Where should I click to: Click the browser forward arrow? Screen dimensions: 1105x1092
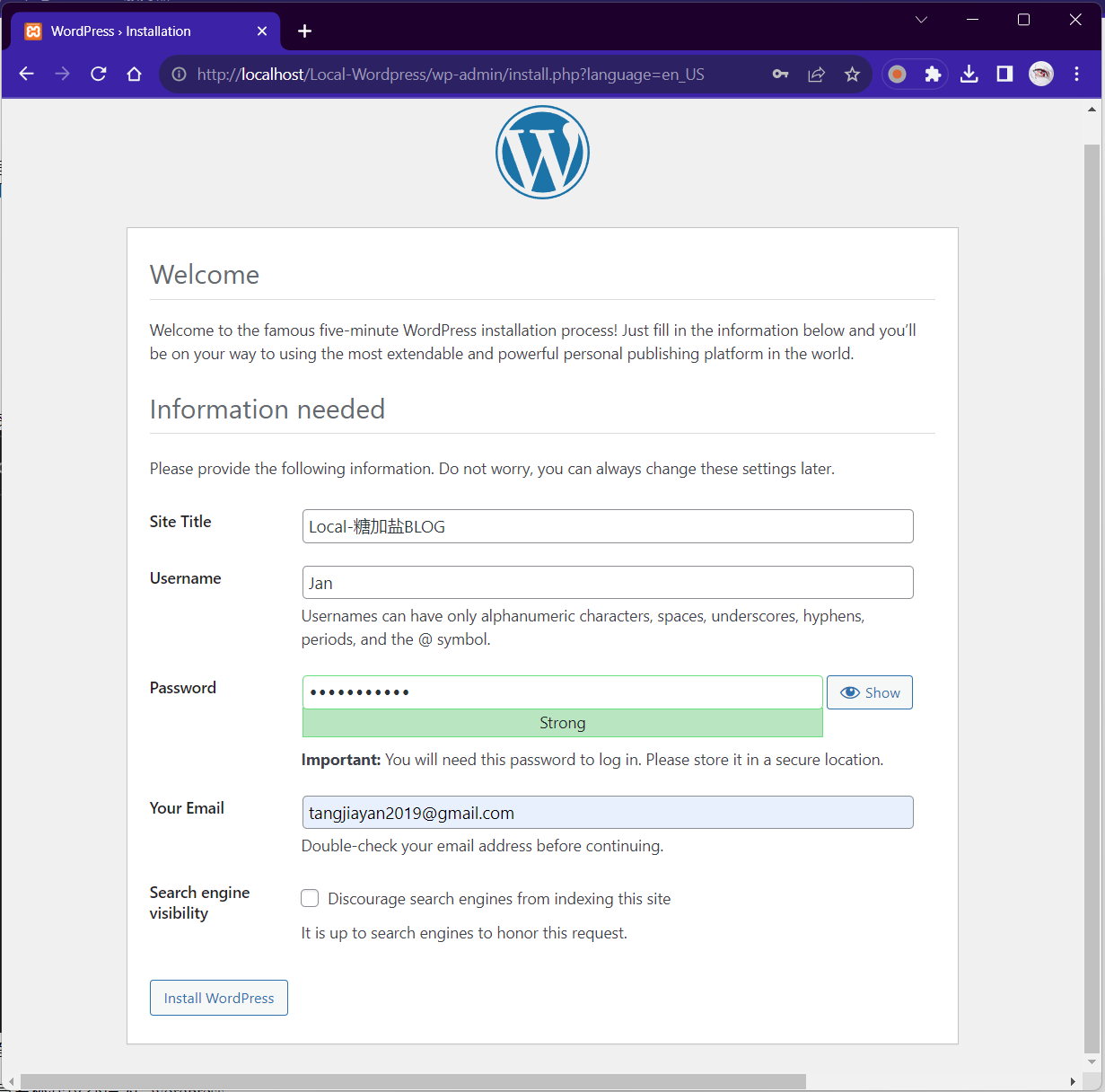63,75
